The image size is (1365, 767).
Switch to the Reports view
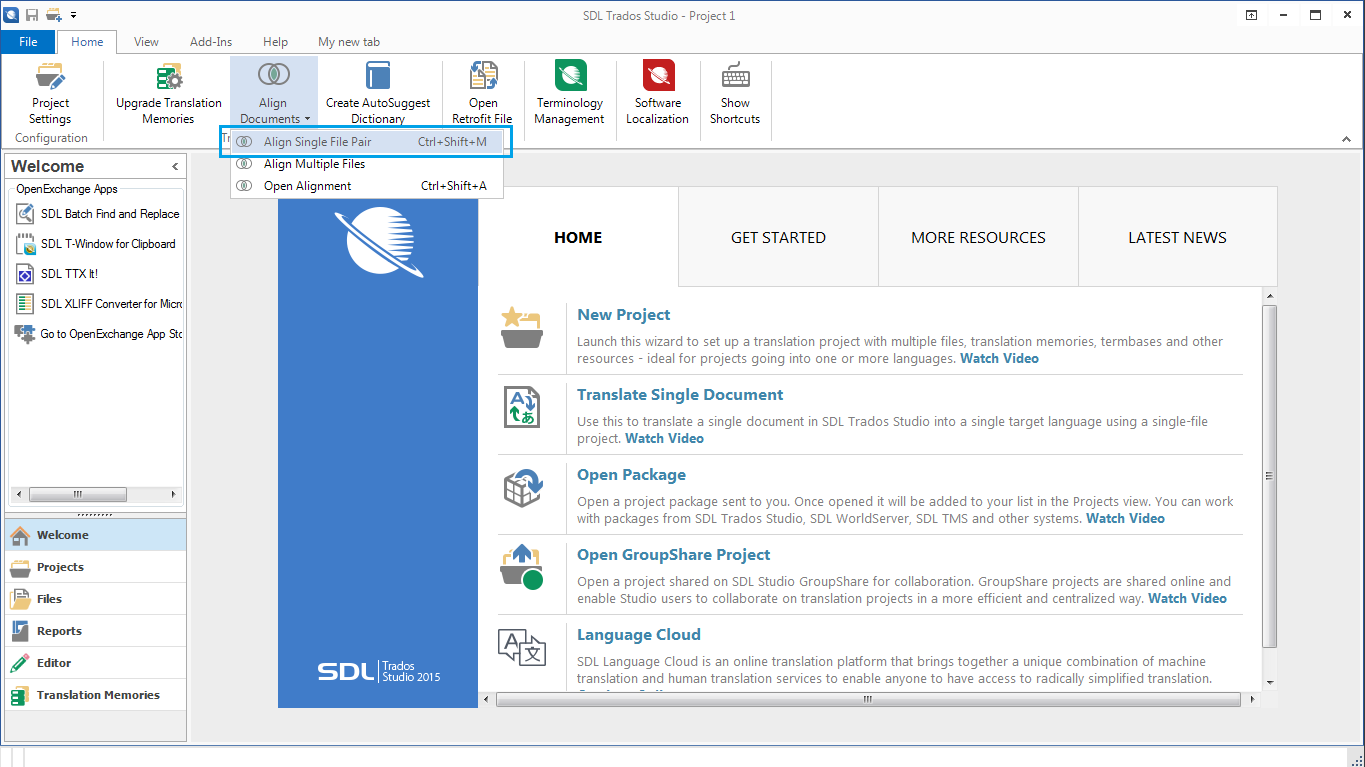click(x=96, y=631)
